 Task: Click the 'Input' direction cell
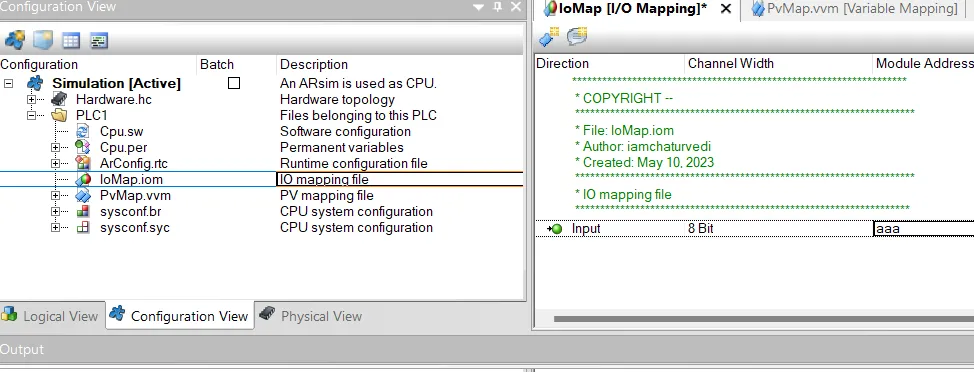click(x=586, y=229)
